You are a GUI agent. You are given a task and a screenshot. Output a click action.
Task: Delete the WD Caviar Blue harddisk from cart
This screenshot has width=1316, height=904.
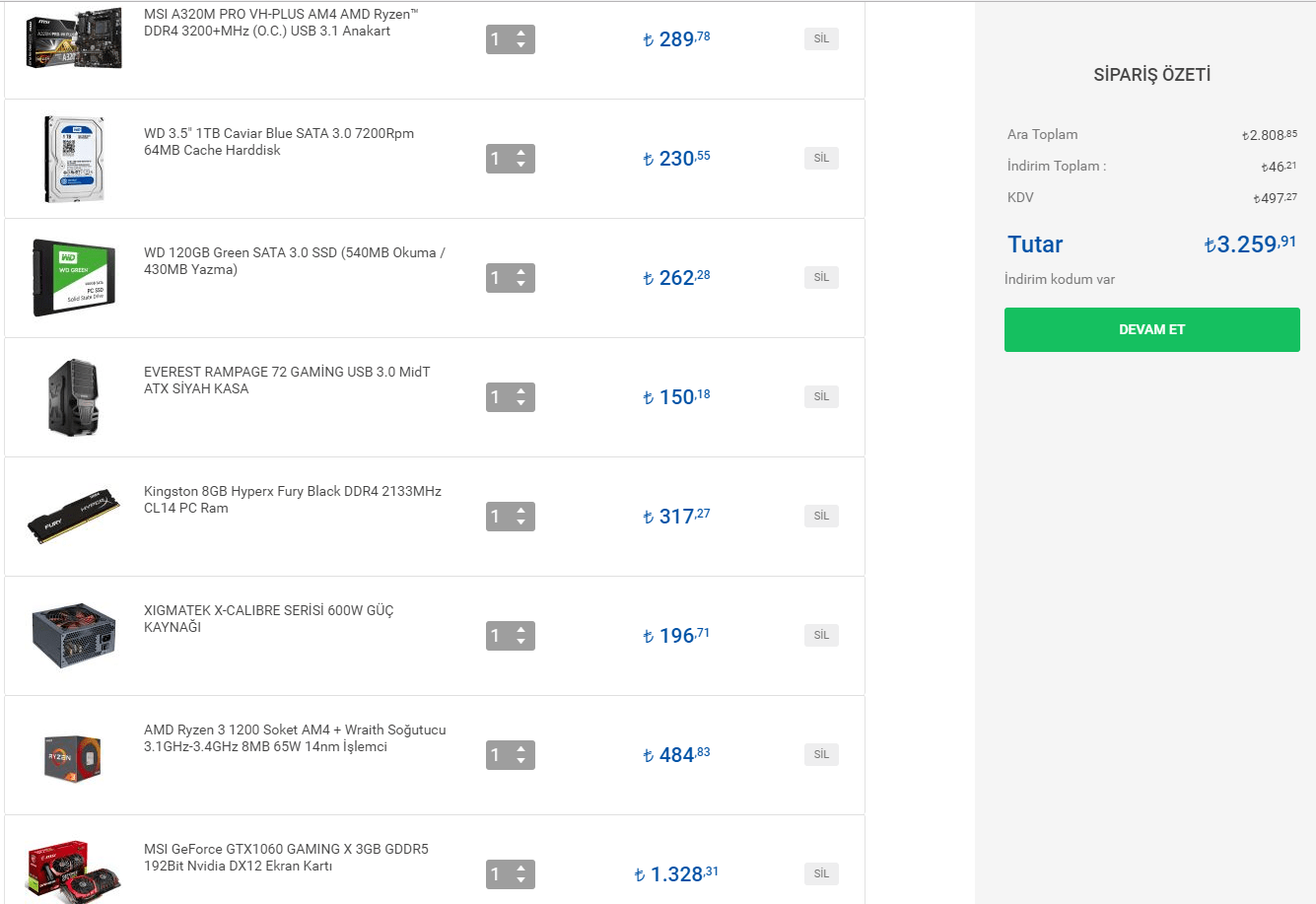point(821,158)
